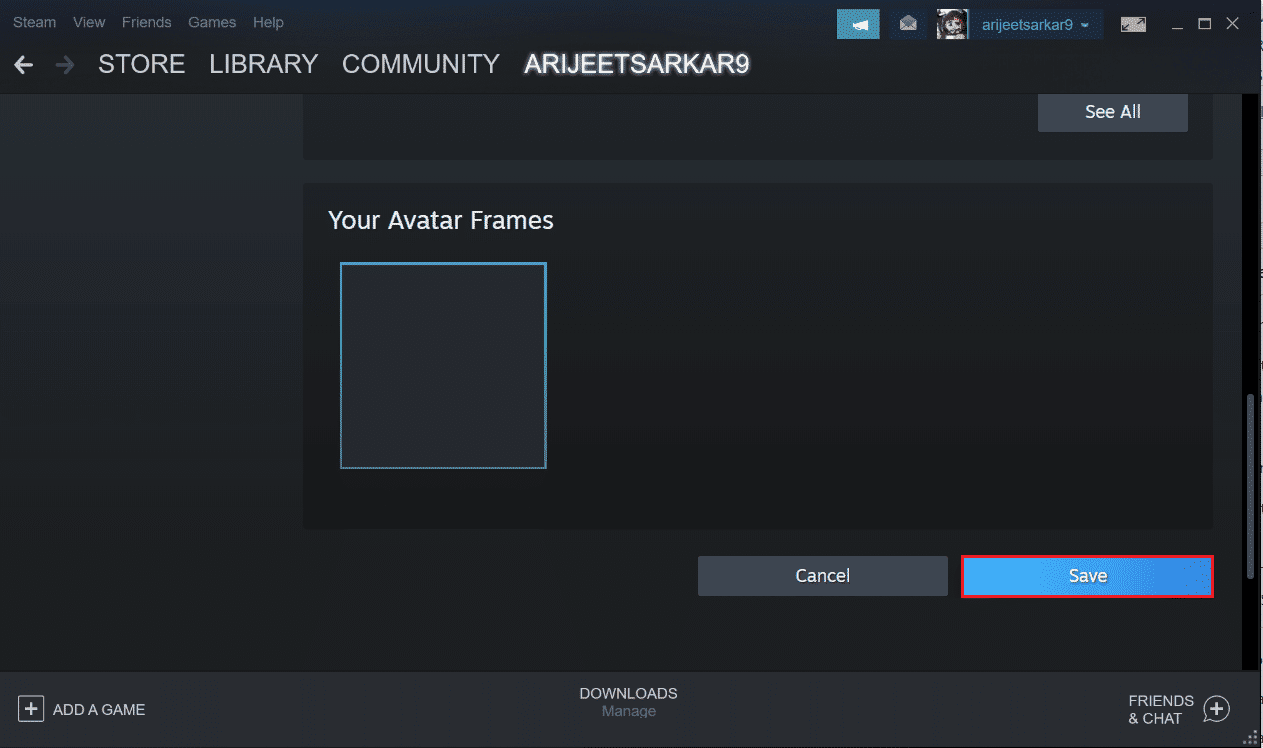The width and height of the screenshot is (1263, 748).
Task: Enter Big Picture mode using the arrows icon
Action: tap(1132, 23)
